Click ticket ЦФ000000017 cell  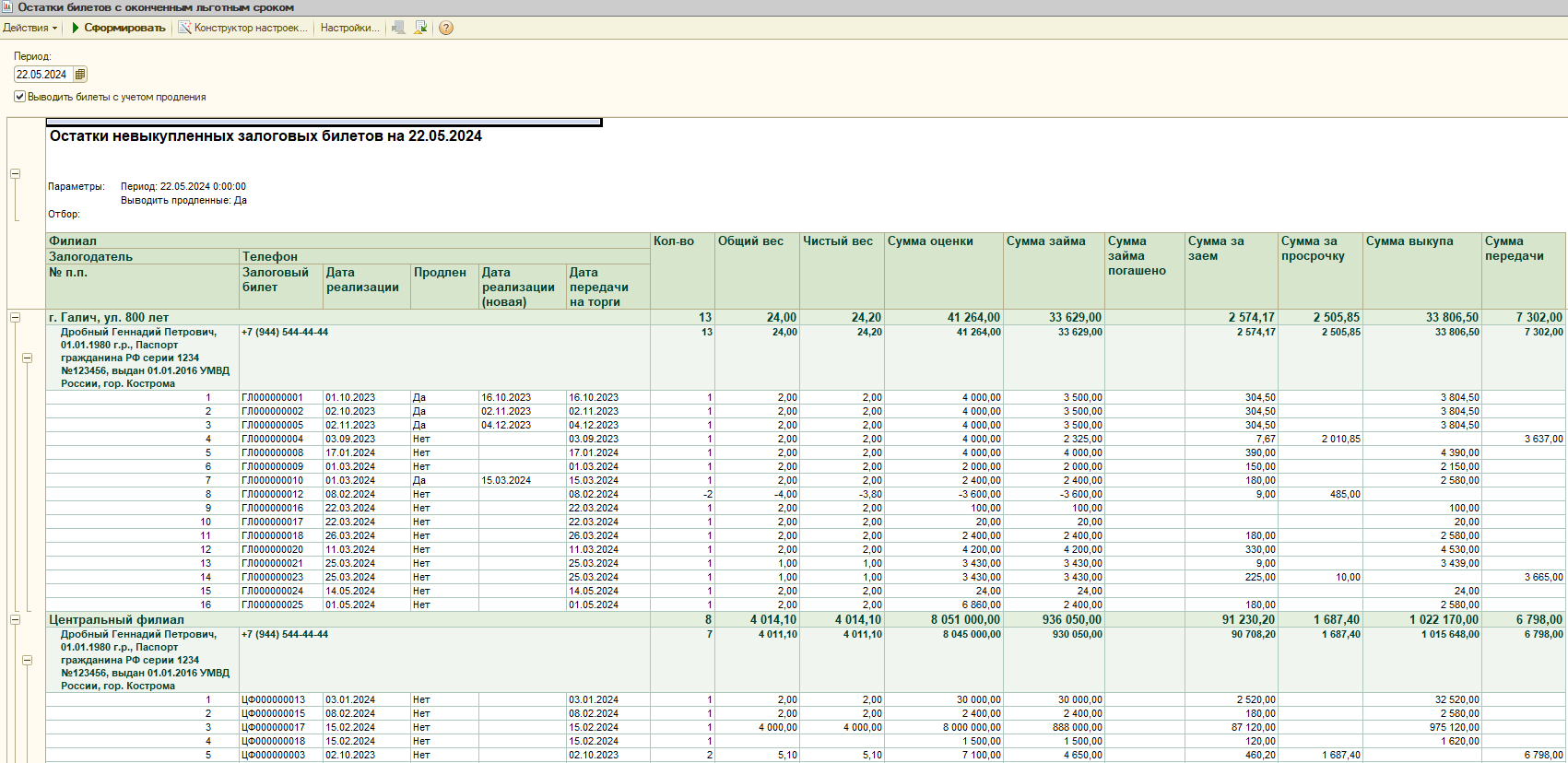pyautogui.click(x=281, y=727)
